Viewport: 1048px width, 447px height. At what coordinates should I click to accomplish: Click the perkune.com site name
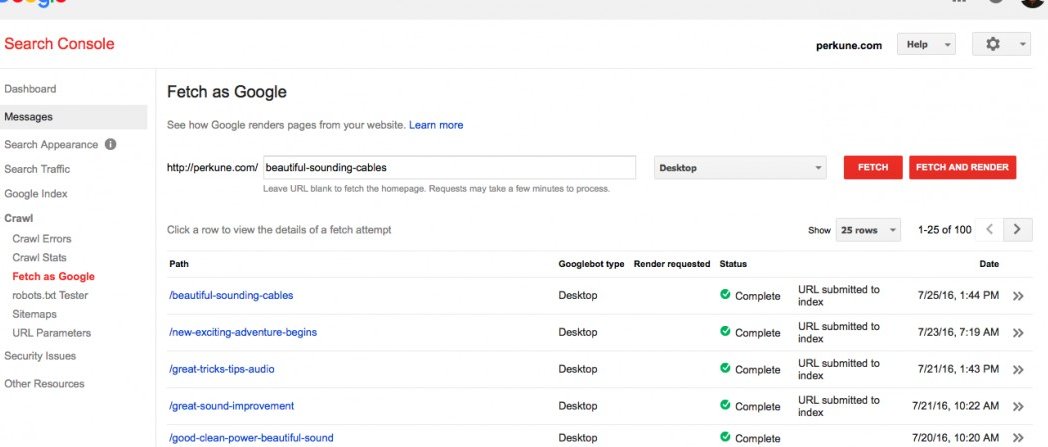point(849,45)
